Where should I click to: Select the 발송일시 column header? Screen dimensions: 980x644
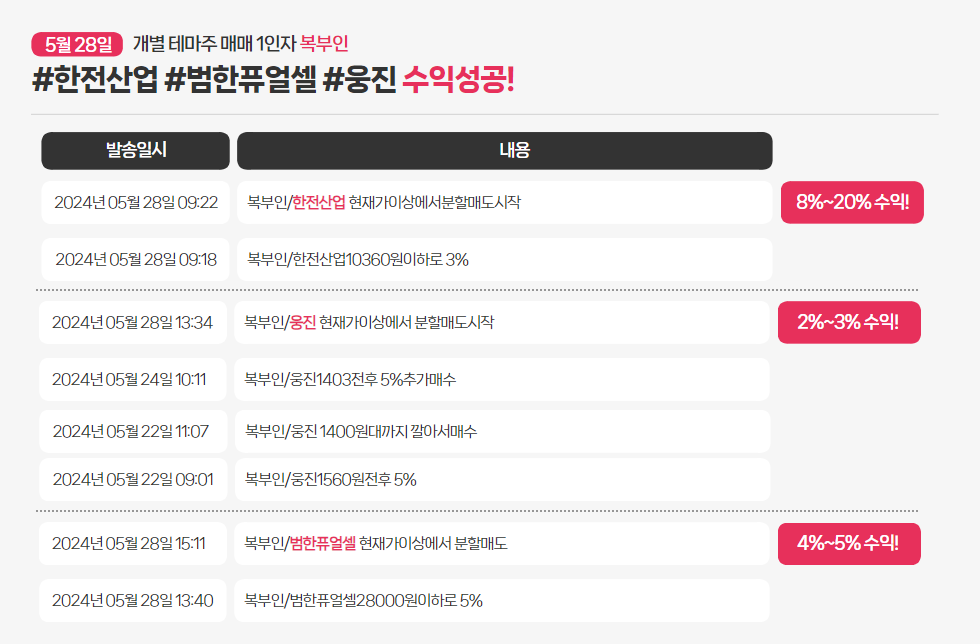[x=136, y=151]
